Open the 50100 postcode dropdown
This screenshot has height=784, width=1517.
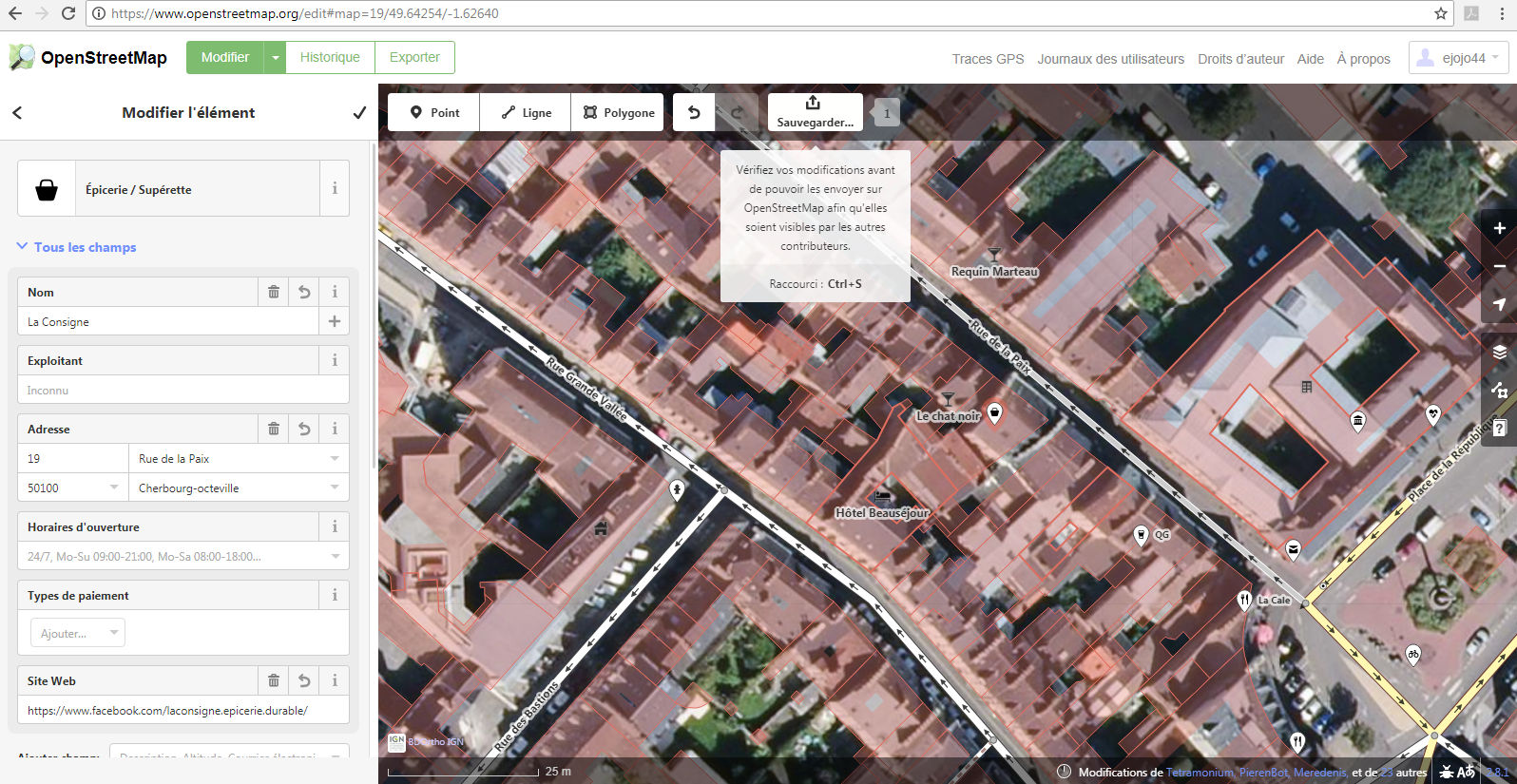tap(114, 488)
